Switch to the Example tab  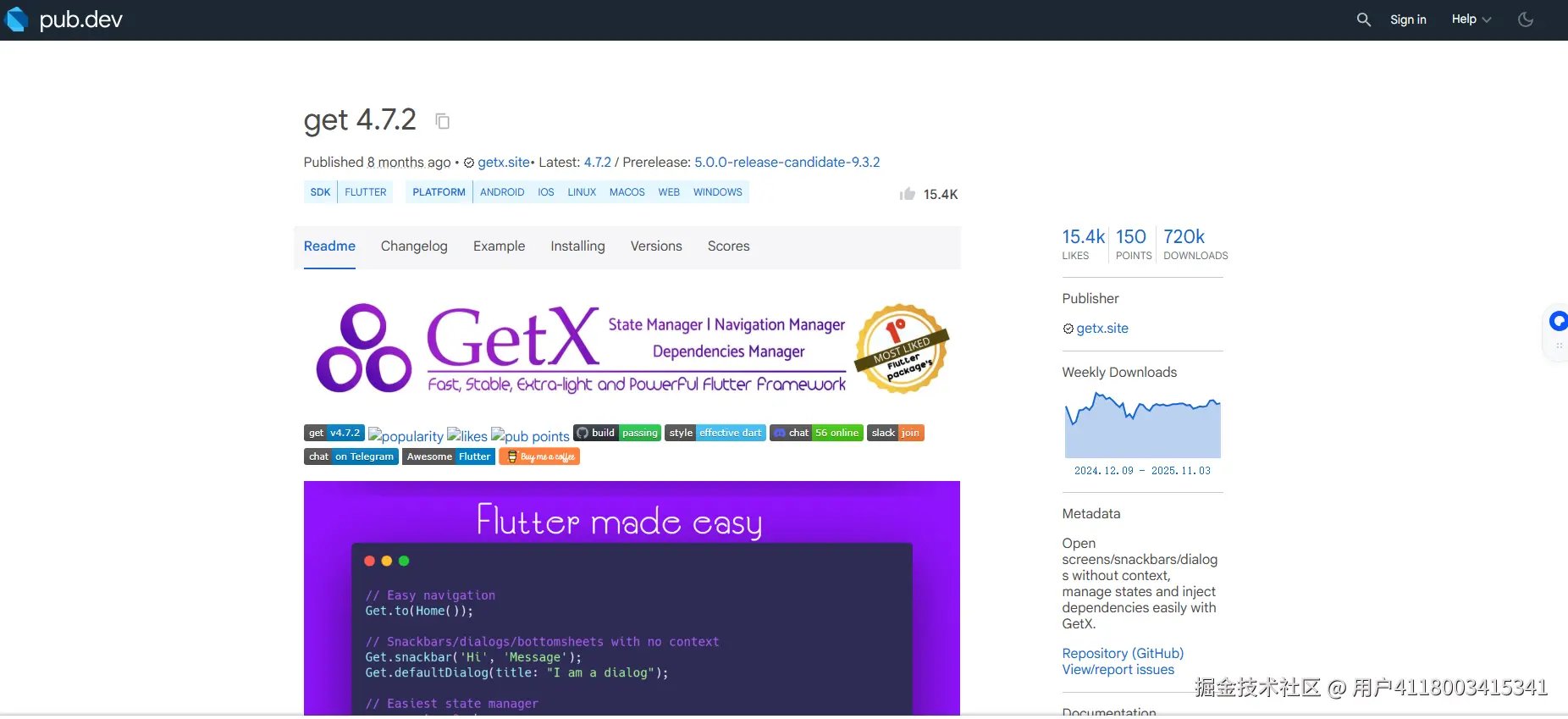499,246
